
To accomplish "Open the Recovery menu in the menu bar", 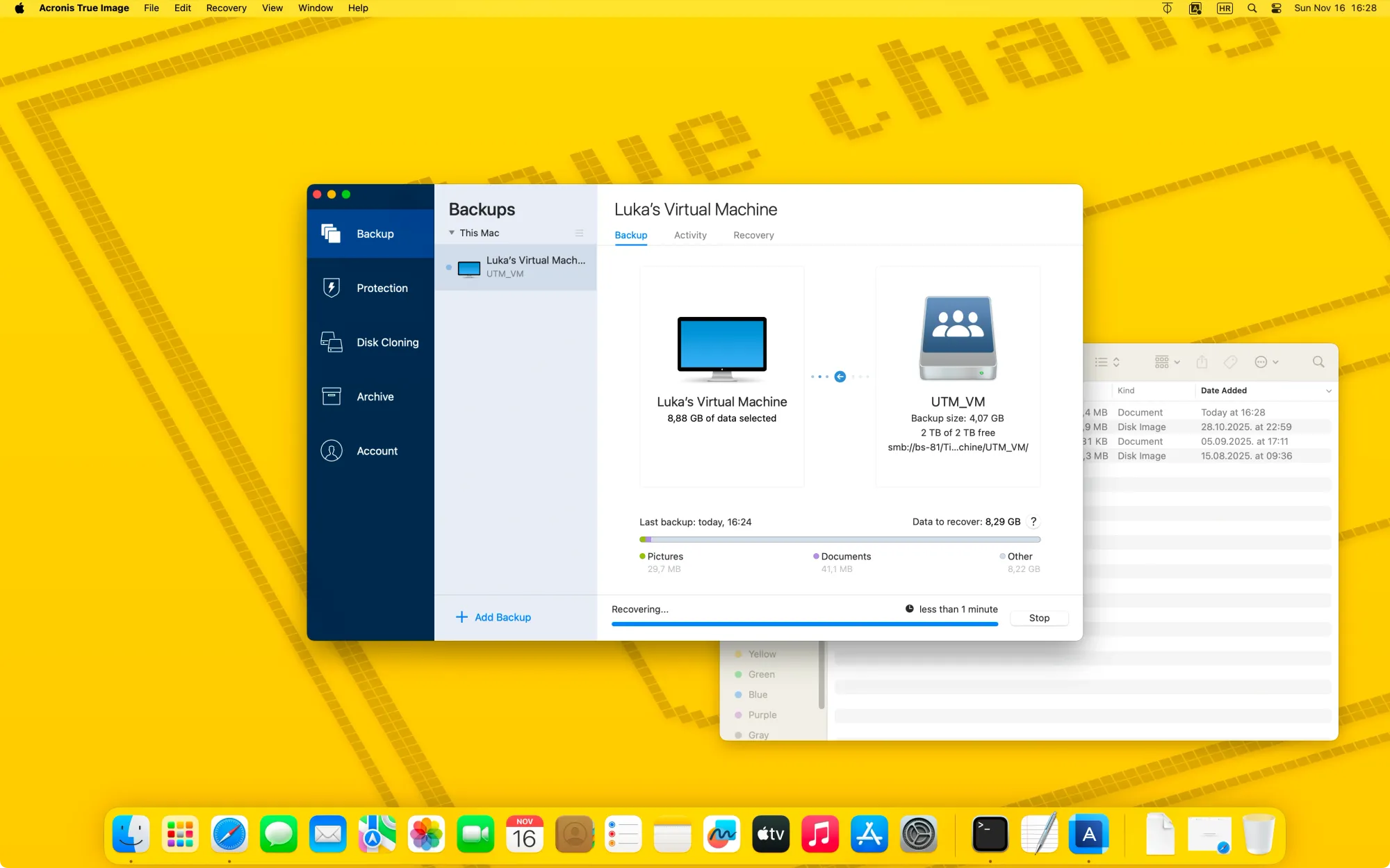I will tap(226, 8).
